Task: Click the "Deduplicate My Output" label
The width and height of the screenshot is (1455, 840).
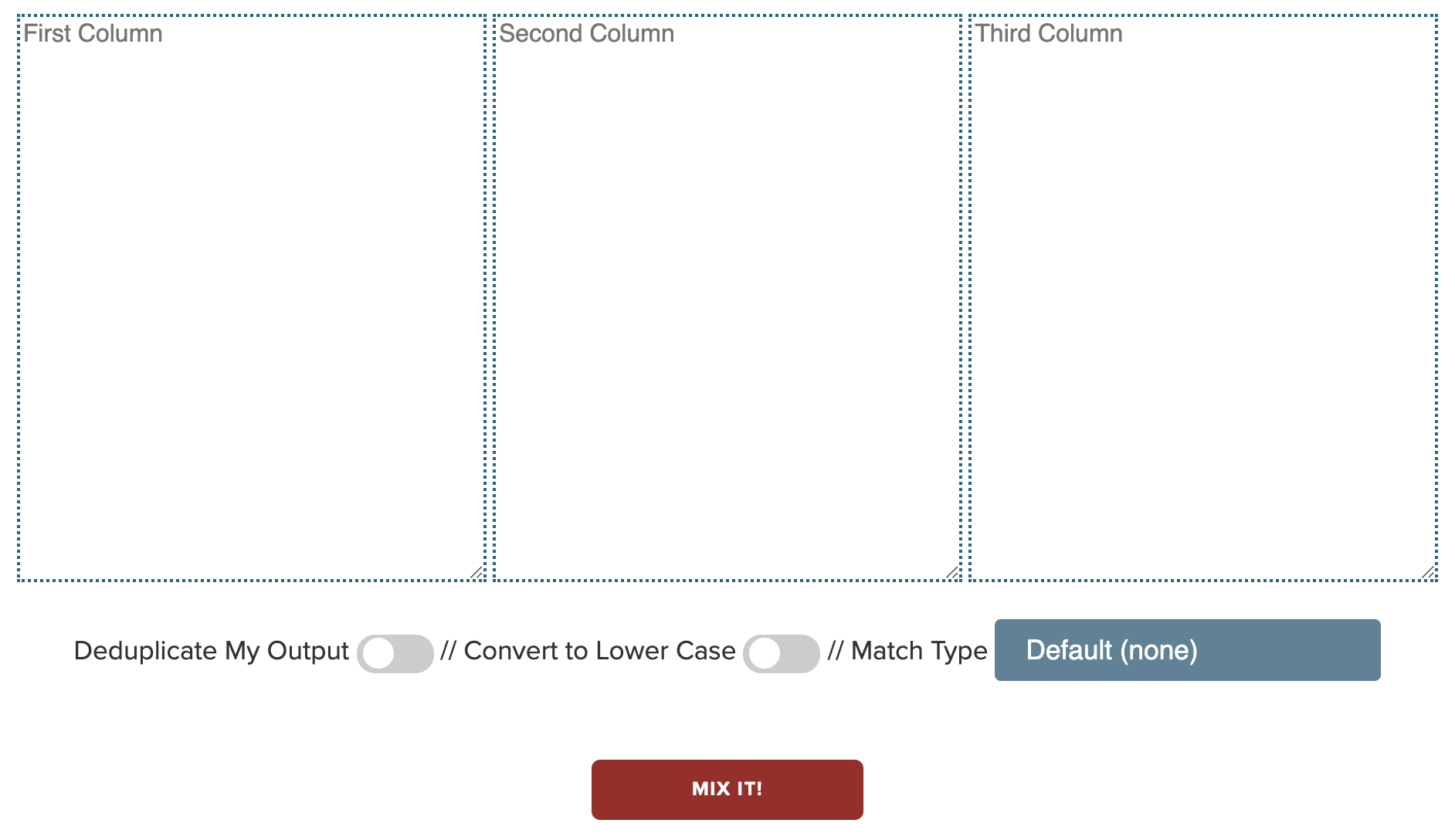Action: click(x=211, y=651)
